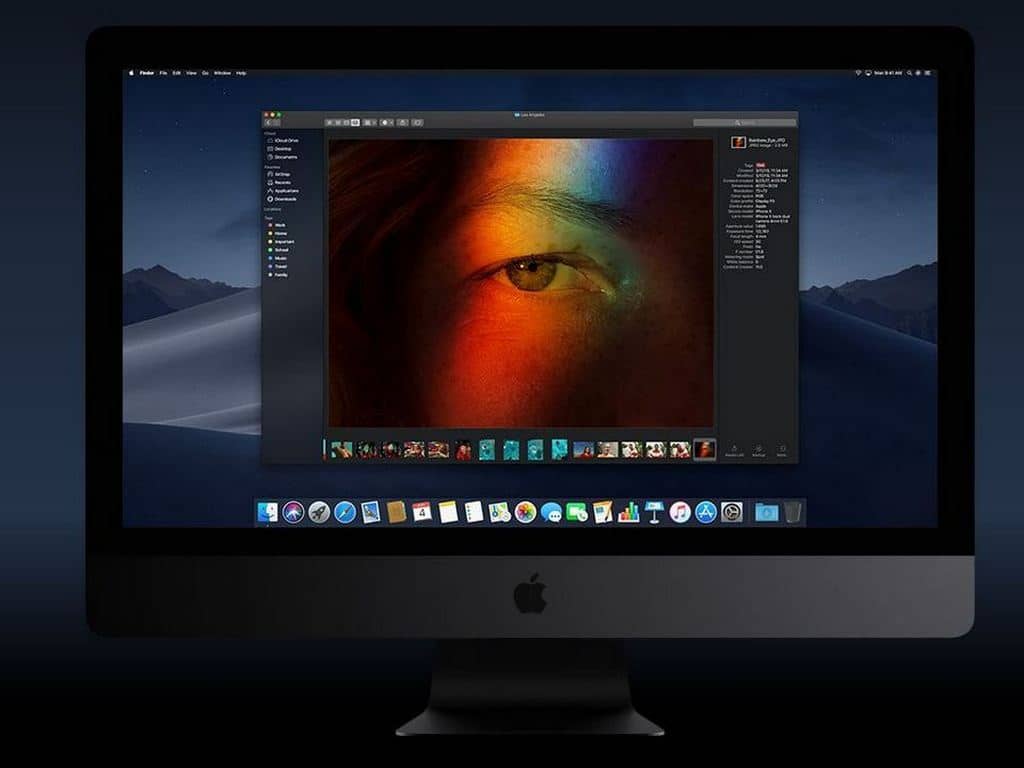Open iTunes from the Dock
The height and width of the screenshot is (768, 1024).
680,513
